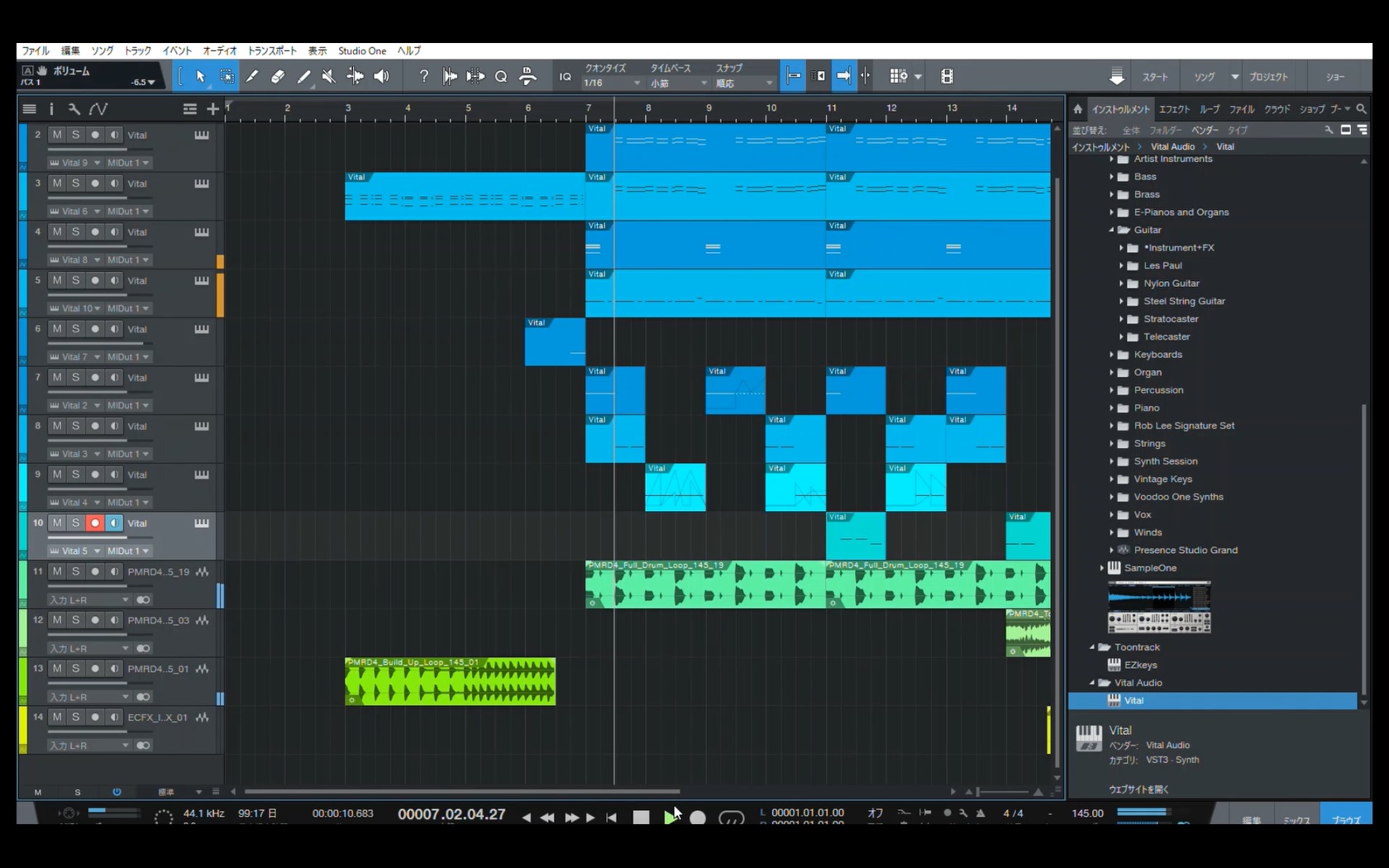1389x868 pixels.
Task: Solo track 11 PMRD4 drum loop
Action: pyautogui.click(x=75, y=572)
